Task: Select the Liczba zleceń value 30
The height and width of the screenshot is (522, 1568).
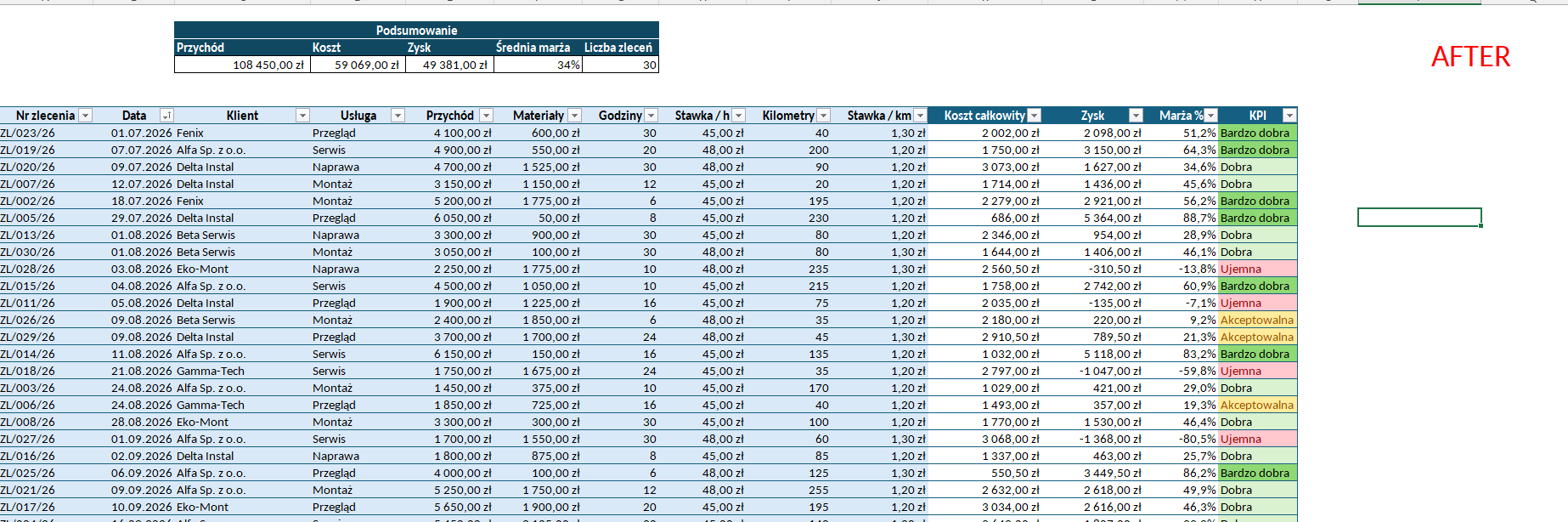Action: point(620,65)
